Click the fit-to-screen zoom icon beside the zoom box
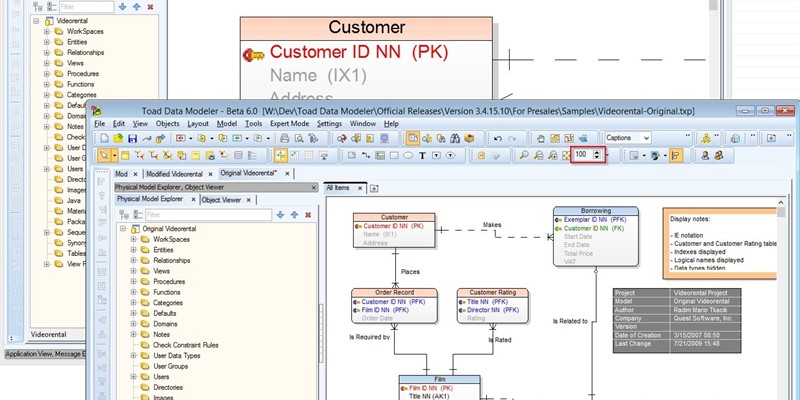The width and height of the screenshot is (800, 400). point(566,155)
